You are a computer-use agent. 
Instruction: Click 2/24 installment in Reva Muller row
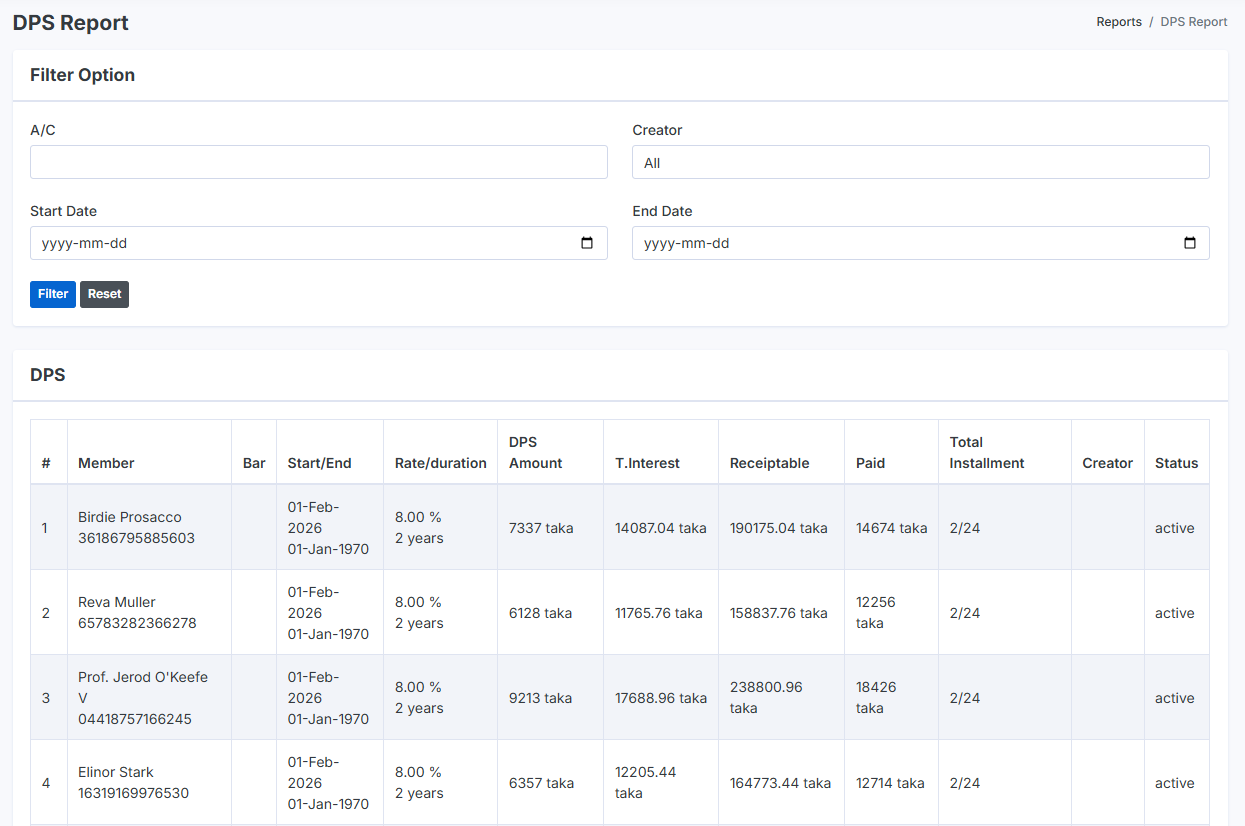tap(964, 613)
